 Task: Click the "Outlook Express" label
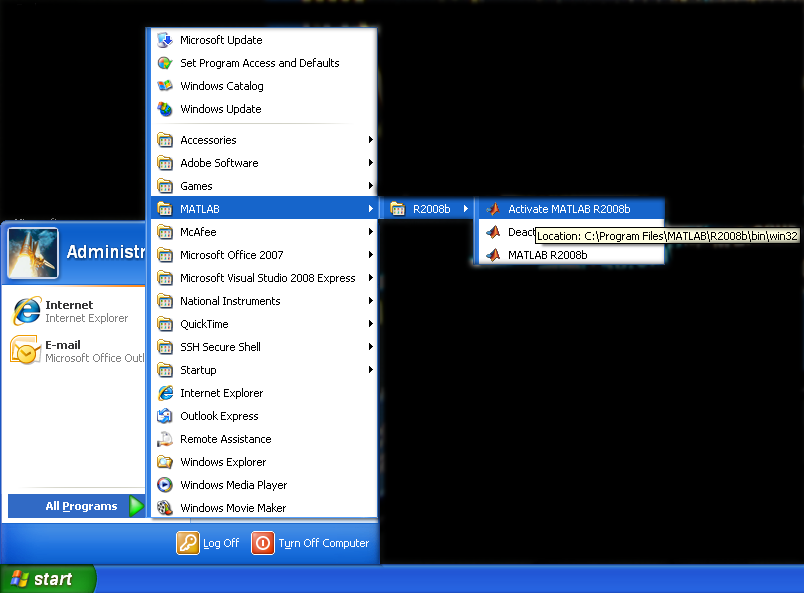click(219, 416)
